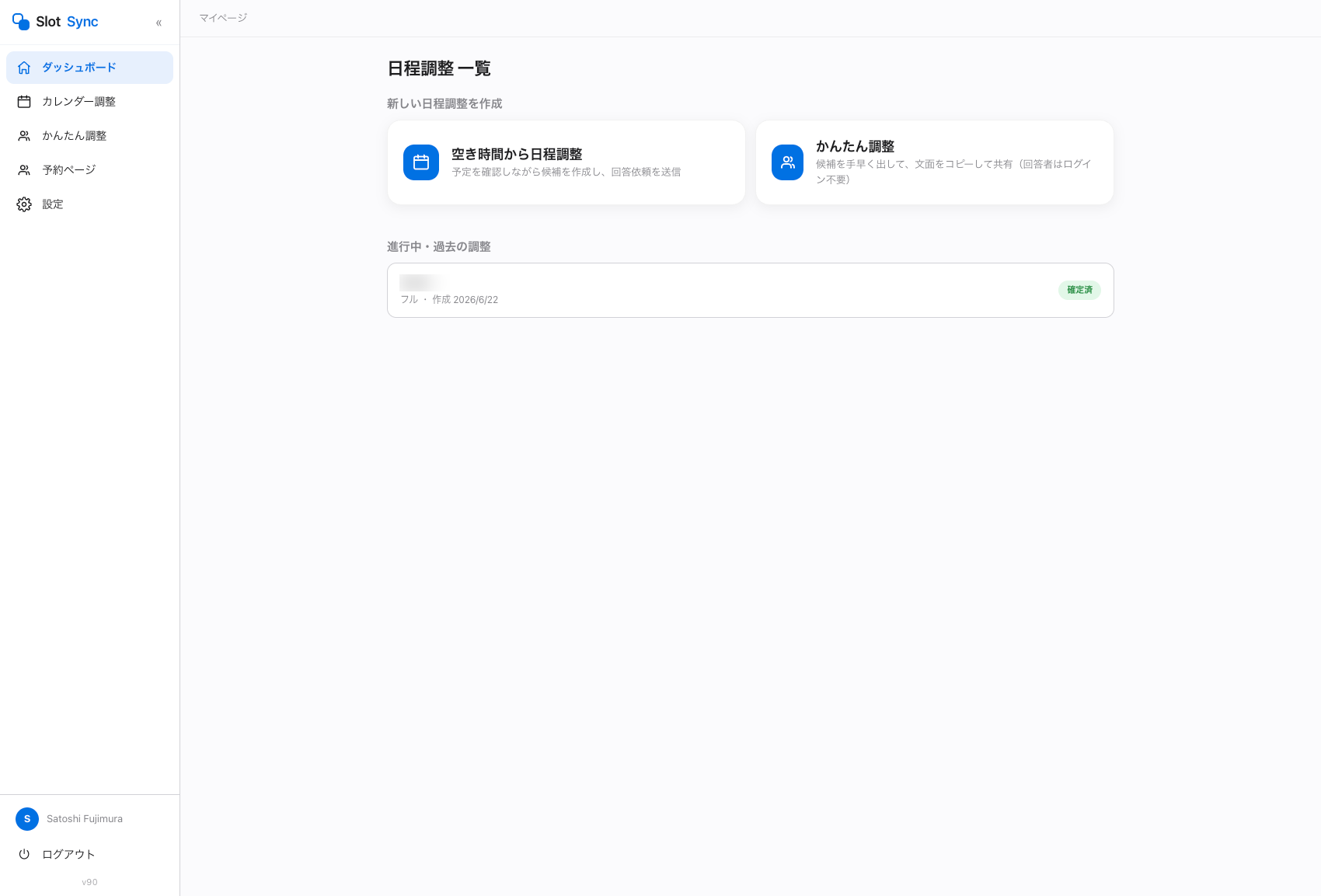Log out with the ログアウト label

[68, 854]
